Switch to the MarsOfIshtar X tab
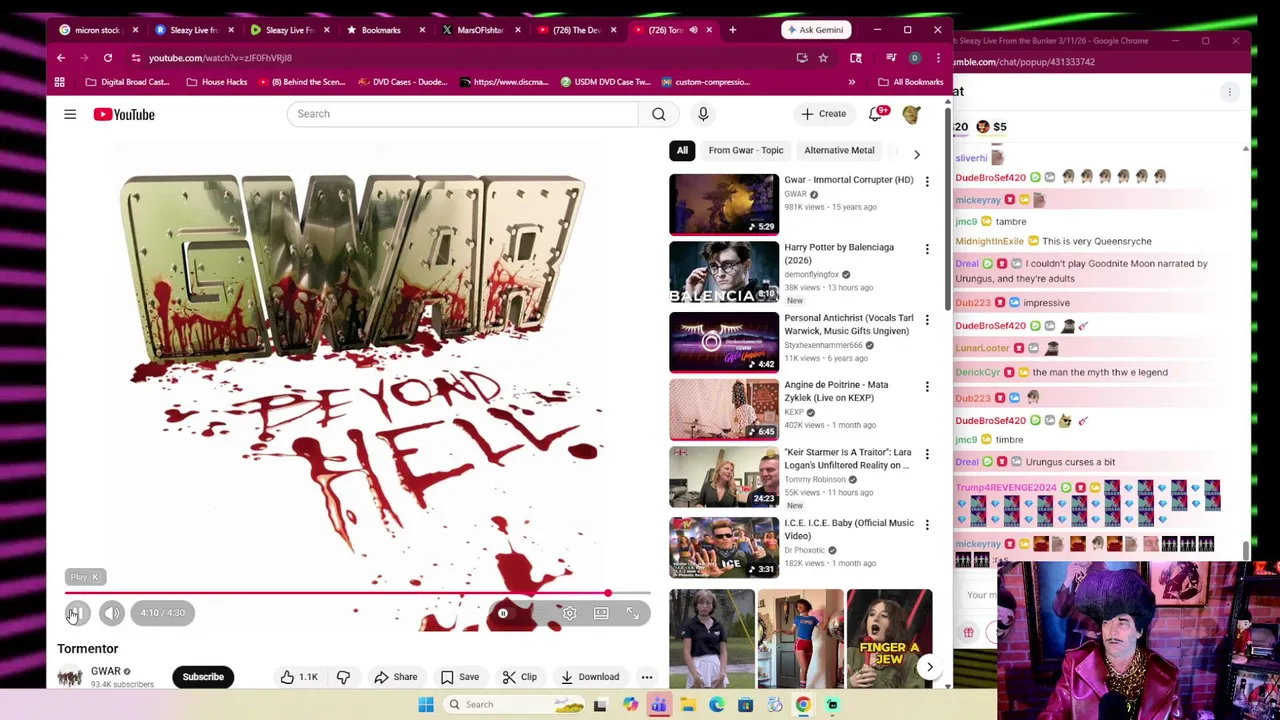This screenshot has width=1280, height=720. [479, 30]
